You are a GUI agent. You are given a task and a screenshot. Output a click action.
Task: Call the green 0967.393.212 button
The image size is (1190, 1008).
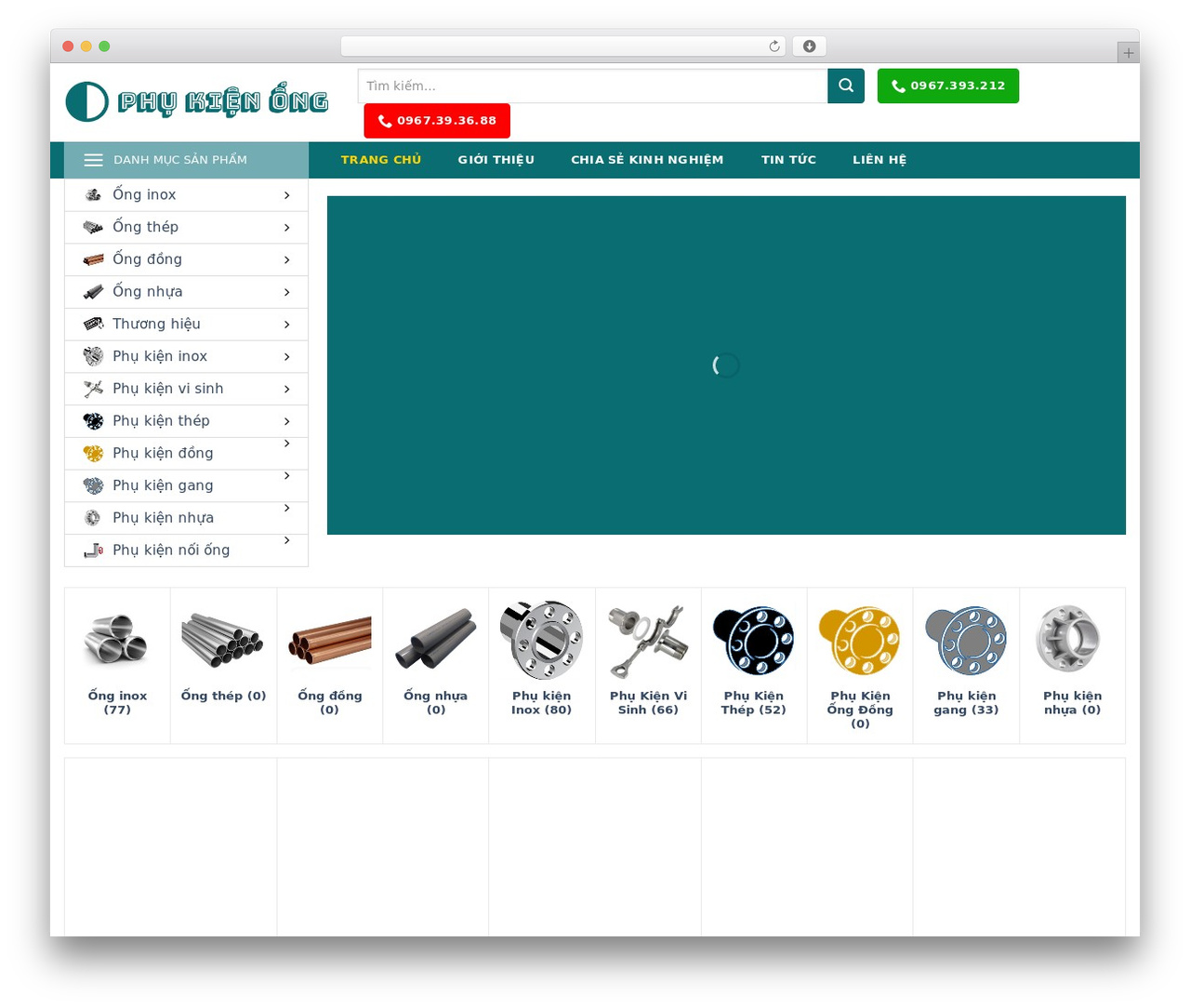click(948, 86)
